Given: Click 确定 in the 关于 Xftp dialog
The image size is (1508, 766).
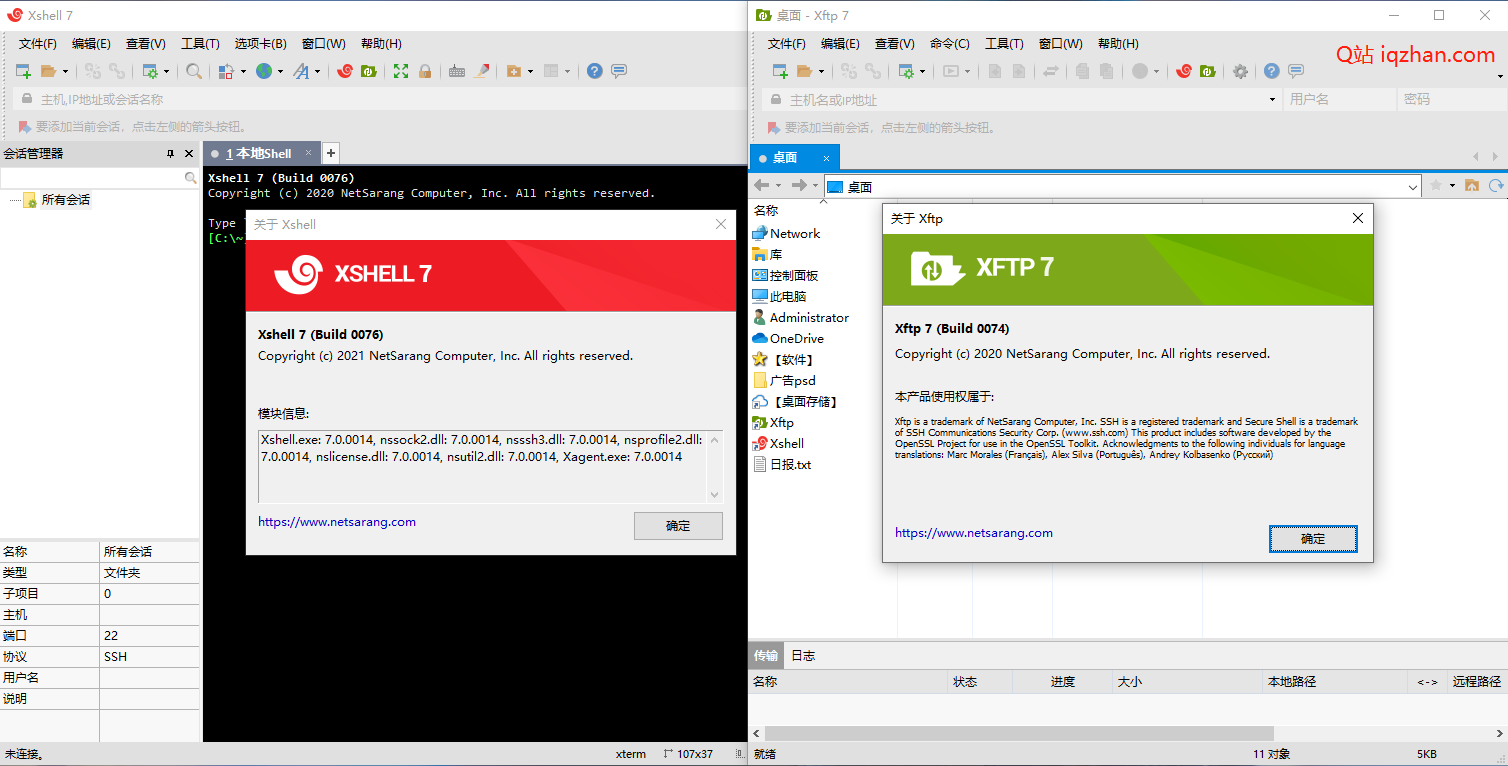Looking at the screenshot, I should click(1313, 538).
